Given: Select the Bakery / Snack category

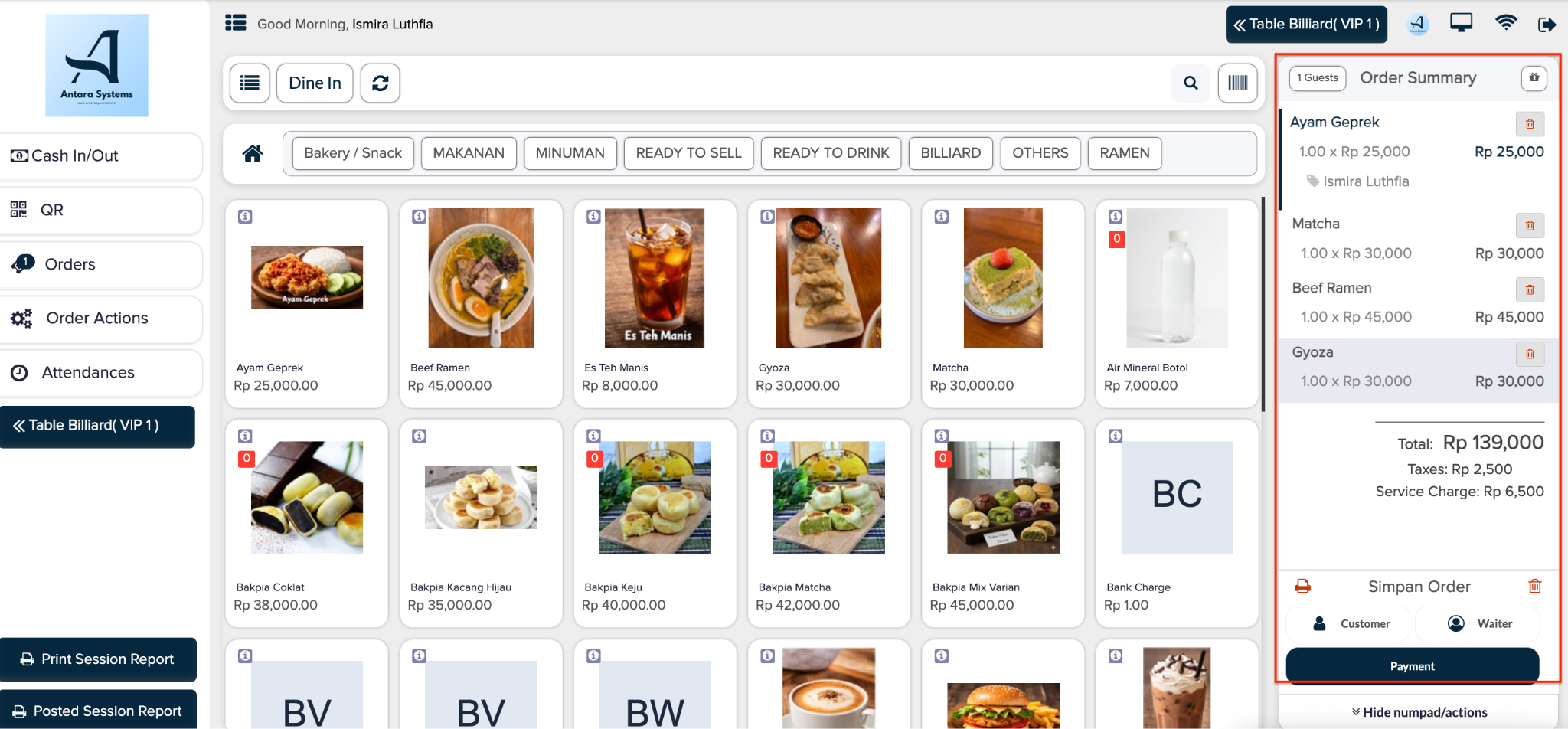Looking at the screenshot, I should [353, 153].
